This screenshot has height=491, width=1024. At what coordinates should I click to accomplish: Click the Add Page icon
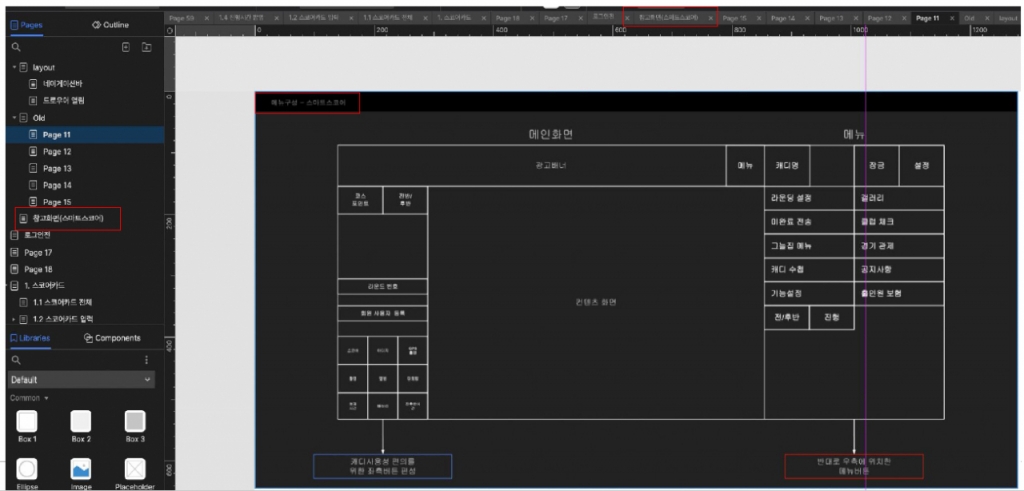pyautogui.click(x=125, y=47)
